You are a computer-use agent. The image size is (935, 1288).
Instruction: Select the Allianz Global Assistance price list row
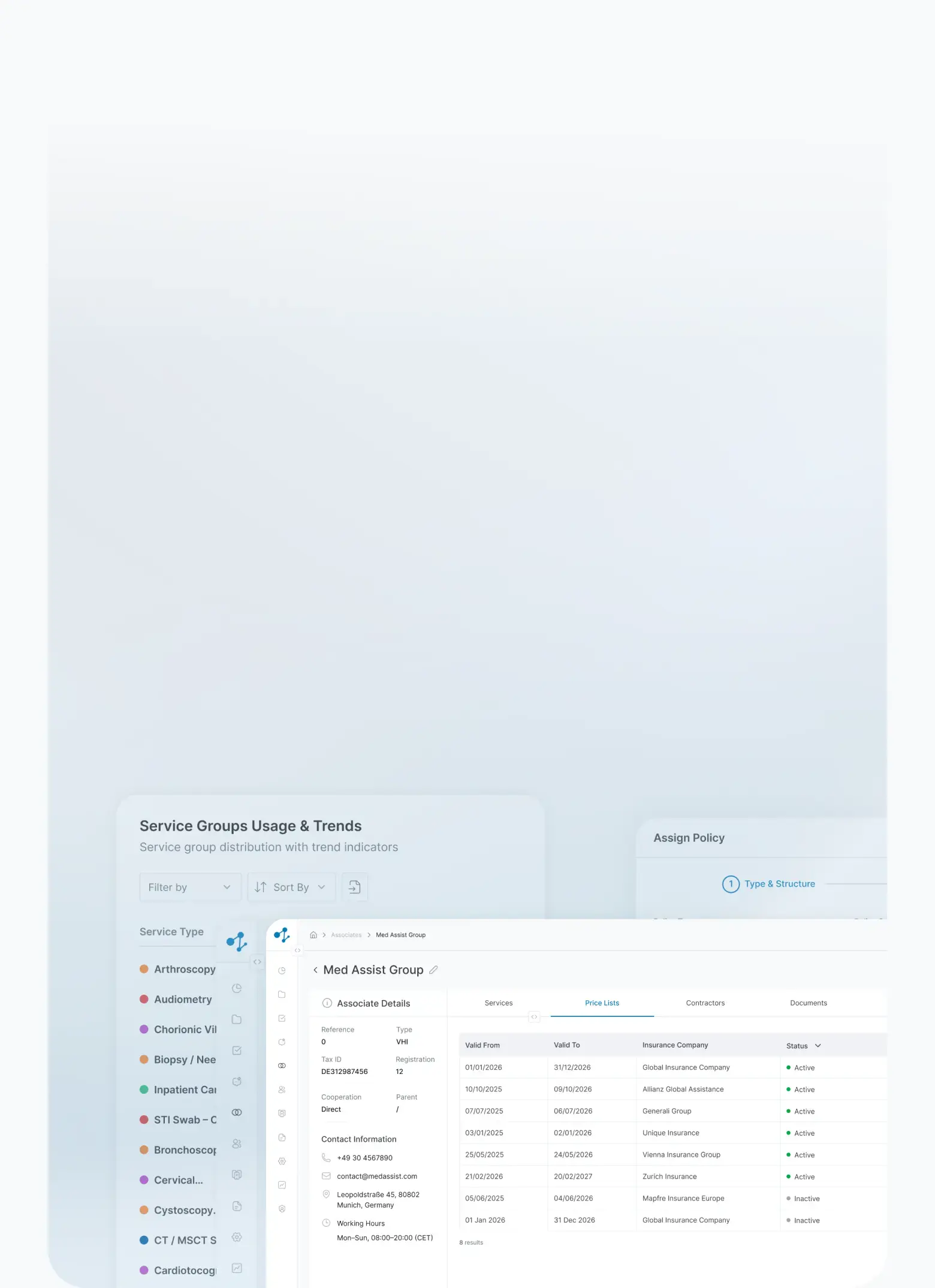(x=672, y=1089)
